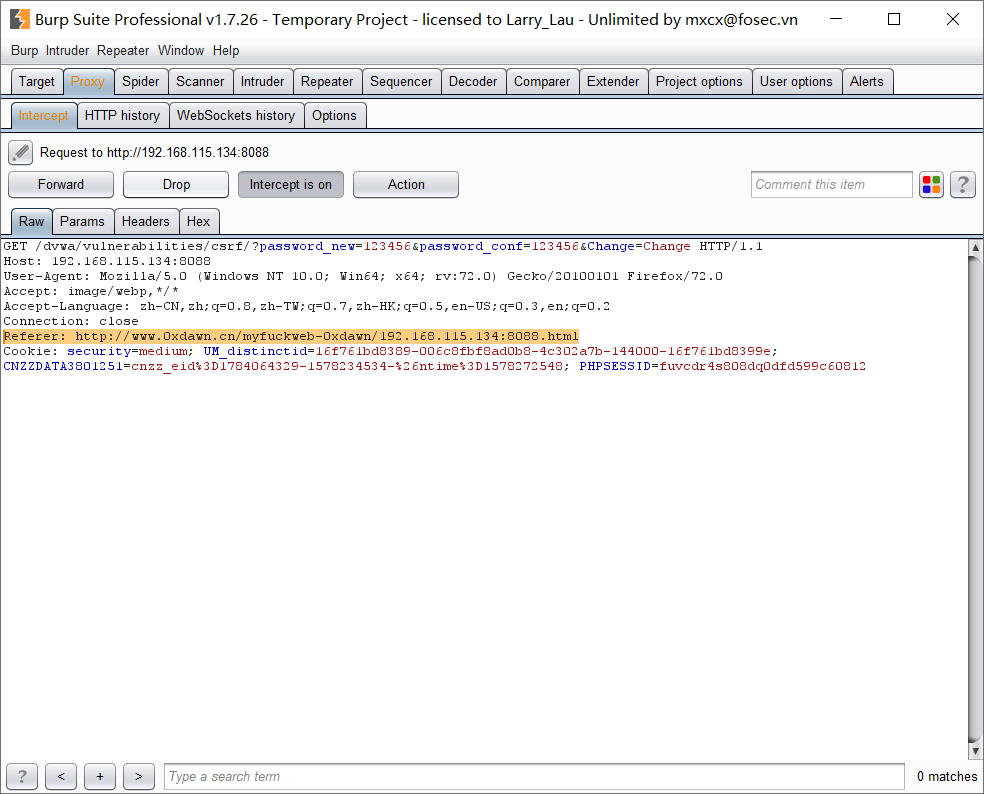This screenshot has width=984, height=794.
Task: Open the Burp menu
Action: coord(24,51)
